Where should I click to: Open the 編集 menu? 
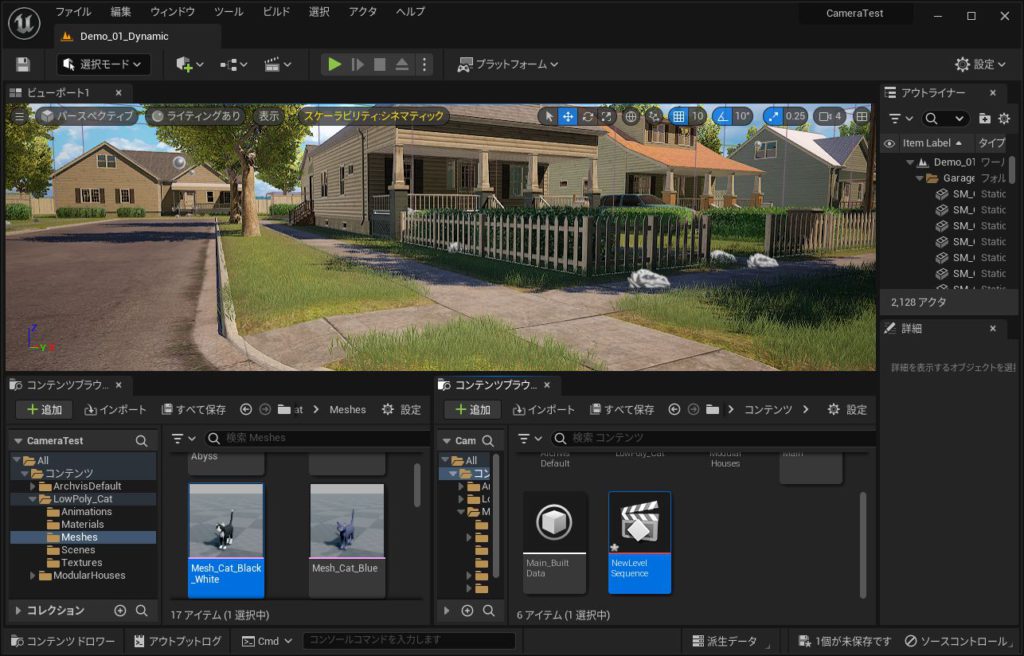click(x=121, y=12)
